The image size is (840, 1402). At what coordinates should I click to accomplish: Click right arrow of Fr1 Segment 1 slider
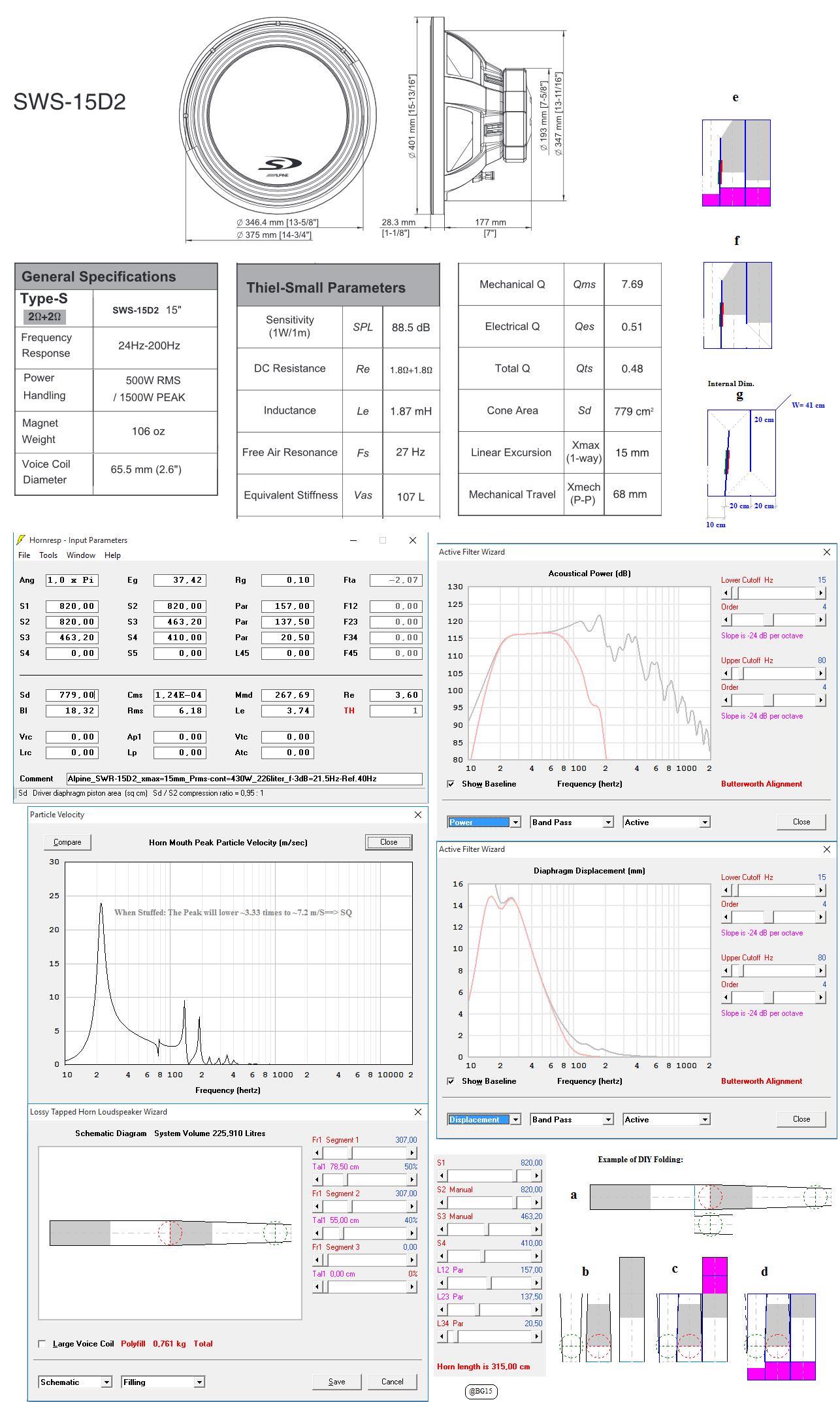point(412,1153)
